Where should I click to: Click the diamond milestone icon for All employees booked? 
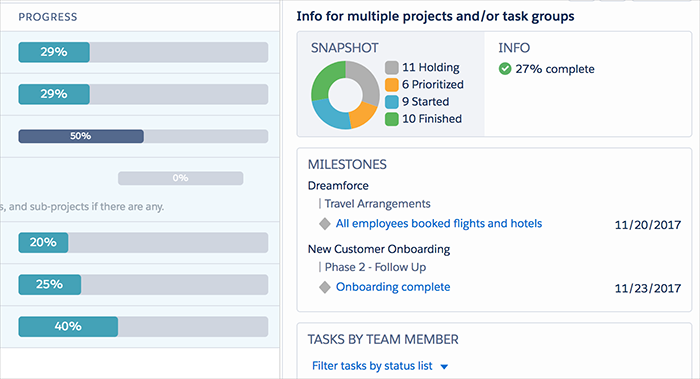click(325, 224)
